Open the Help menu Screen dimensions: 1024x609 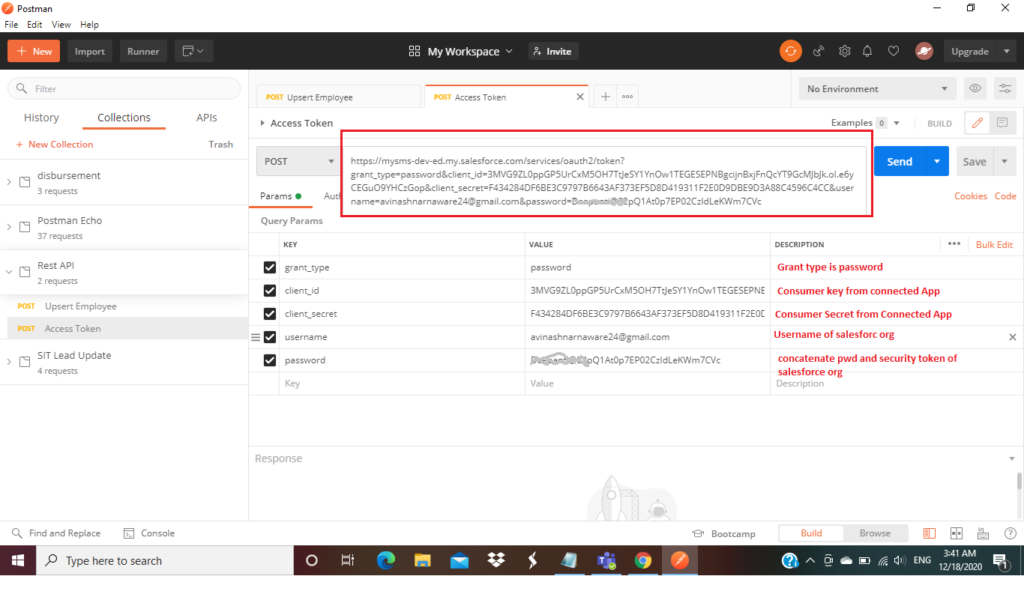89,25
